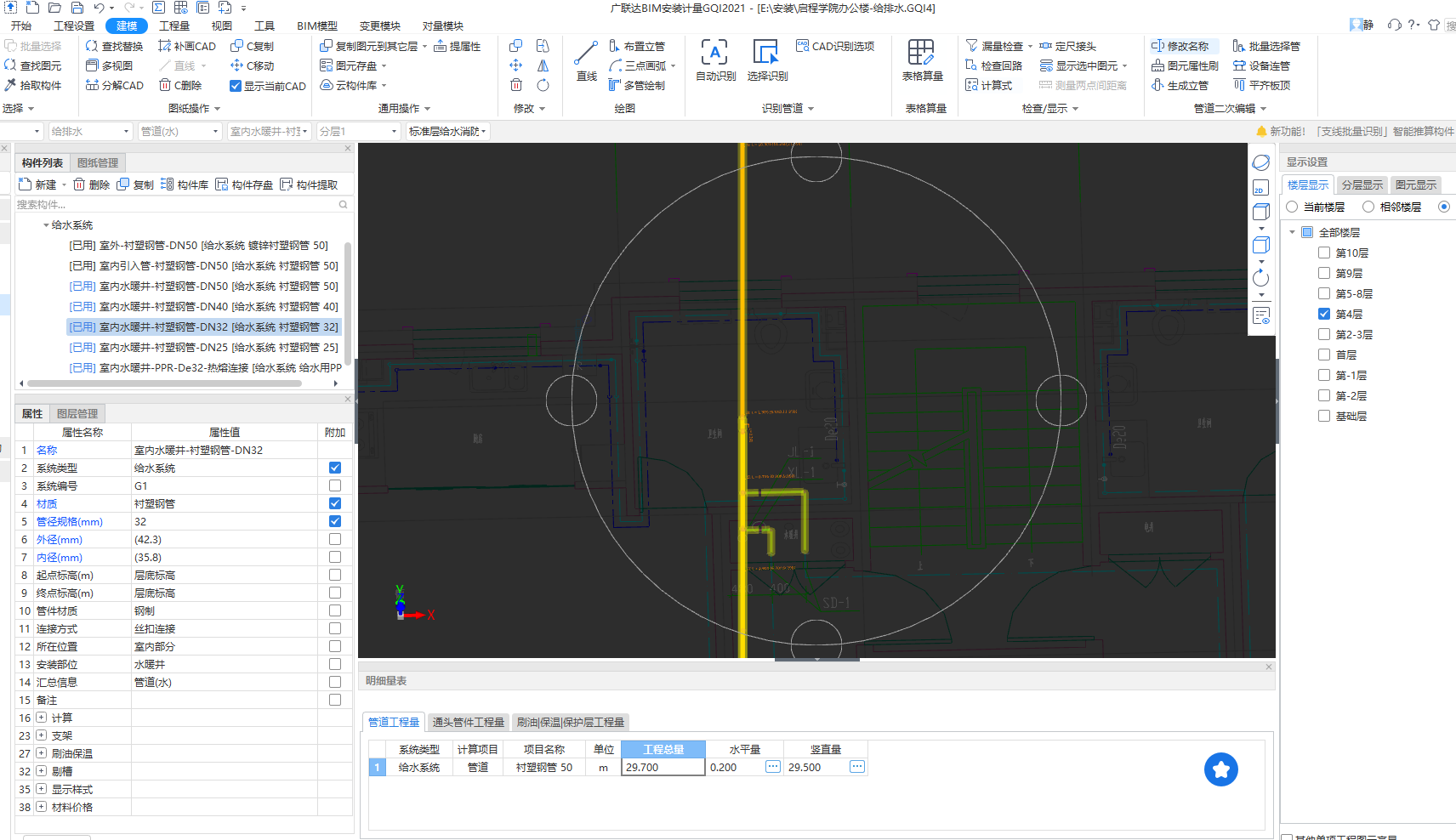Check the 基础层 floor checkbox

click(1324, 416)
